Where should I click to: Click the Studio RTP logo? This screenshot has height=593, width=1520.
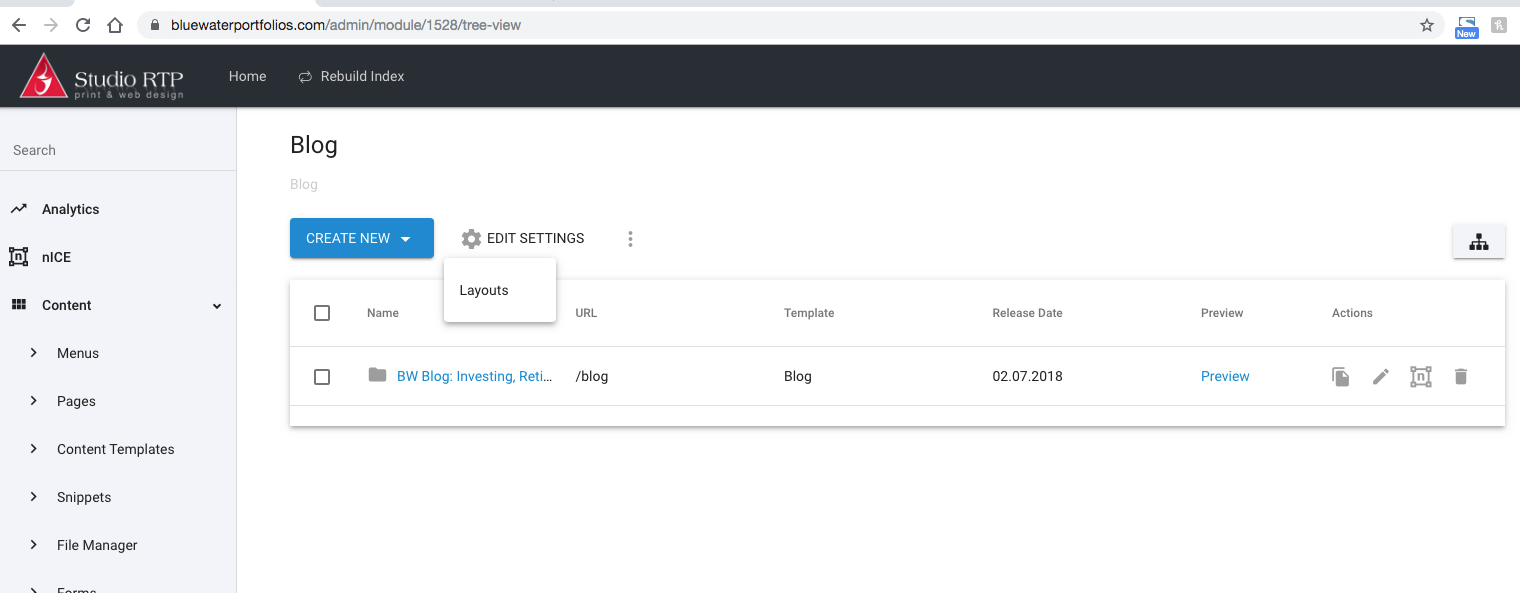click(x=102, y=77)
